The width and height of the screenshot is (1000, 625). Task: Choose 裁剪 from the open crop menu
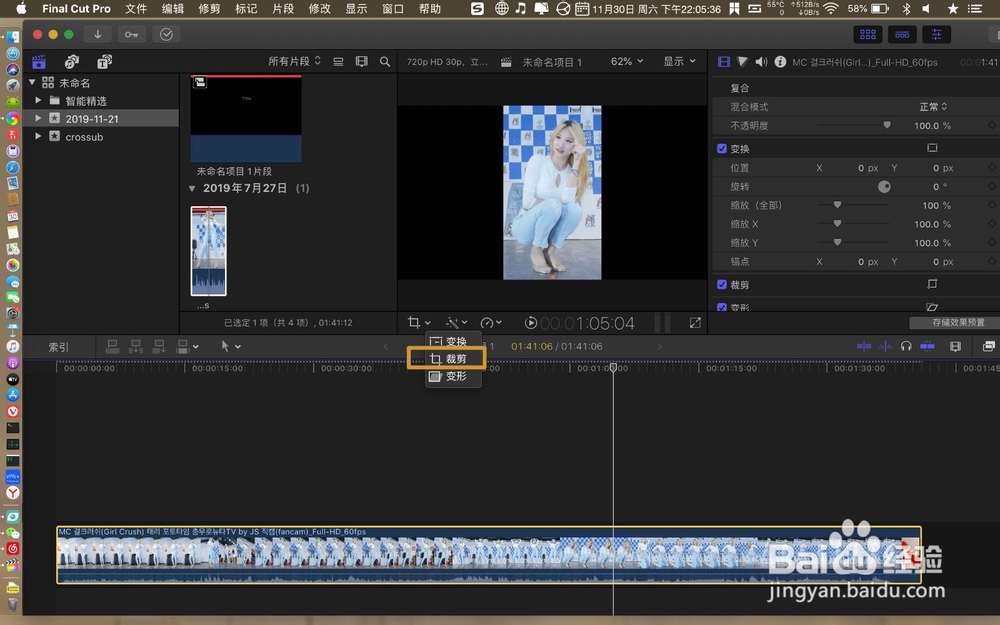tap(450, 359)
